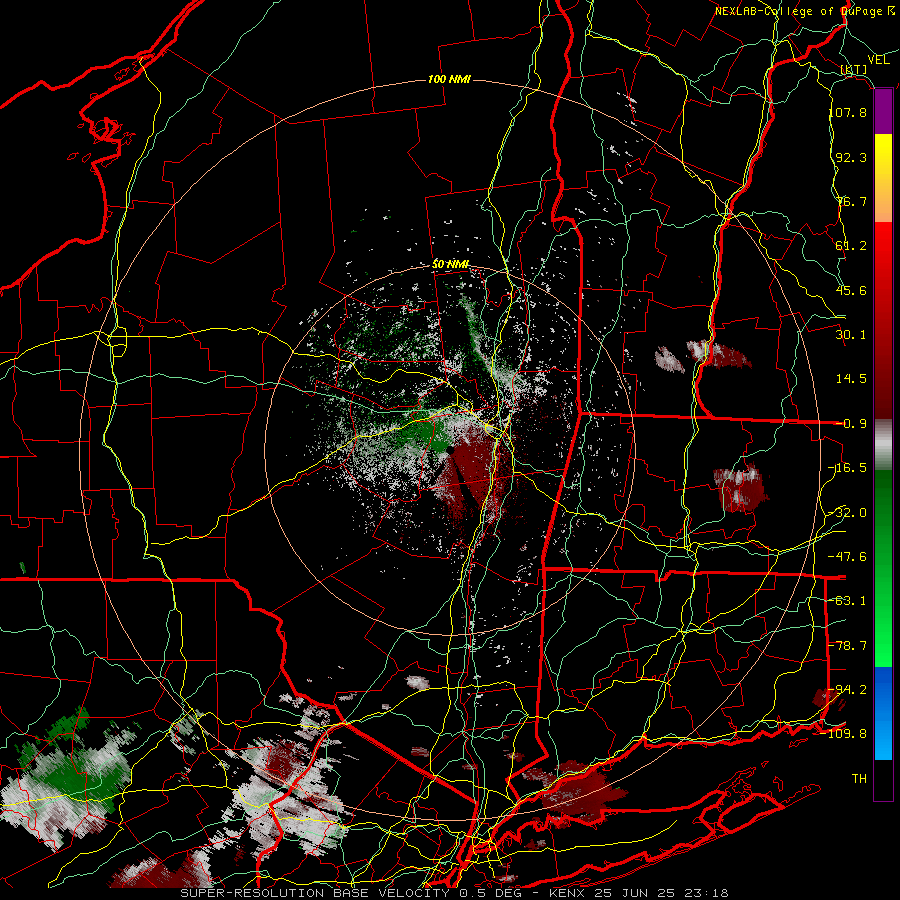This screenshot has height=900, width=900.
Task: Click the -94.2 velocity scale value
Action: [x=848, y=690]
